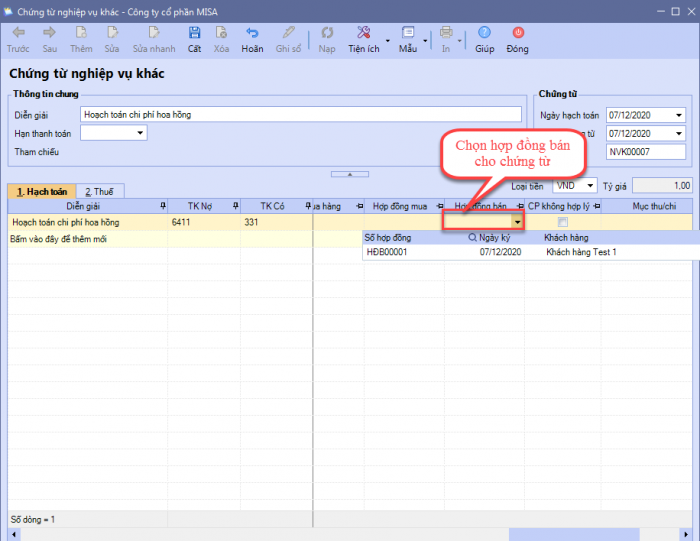Click the Đóng close-form icon
The width and height of the screenshot is (700, 541).
pyautogui.click(x=517, y=34)
